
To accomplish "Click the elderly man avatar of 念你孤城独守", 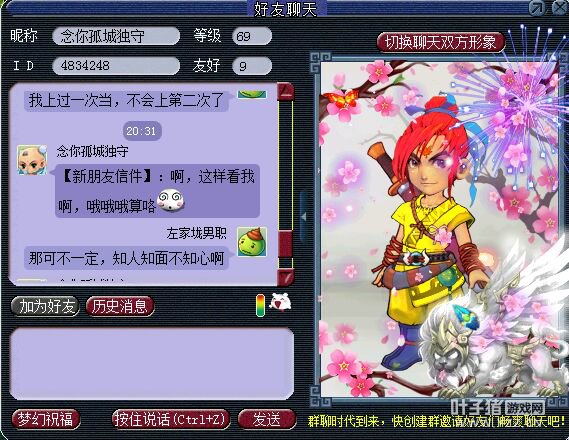I will [32, 160].
